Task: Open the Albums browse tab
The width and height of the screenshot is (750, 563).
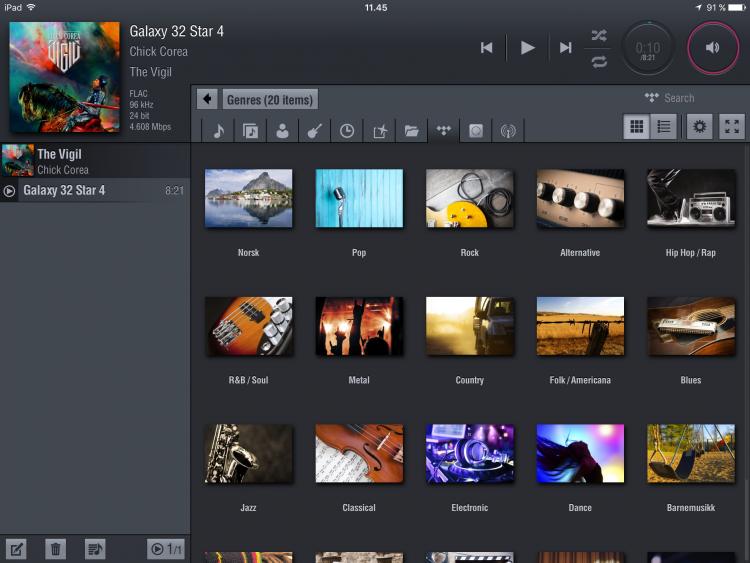Action: coord(250,131)
